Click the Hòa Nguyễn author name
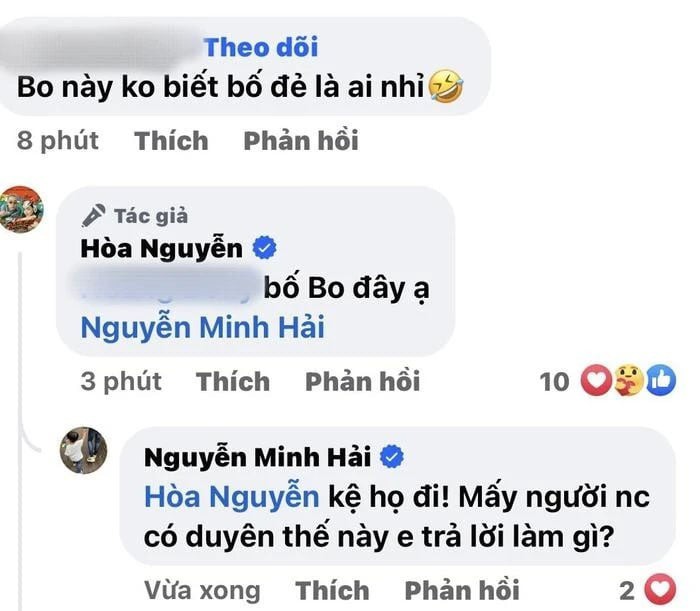 (162, 249)
